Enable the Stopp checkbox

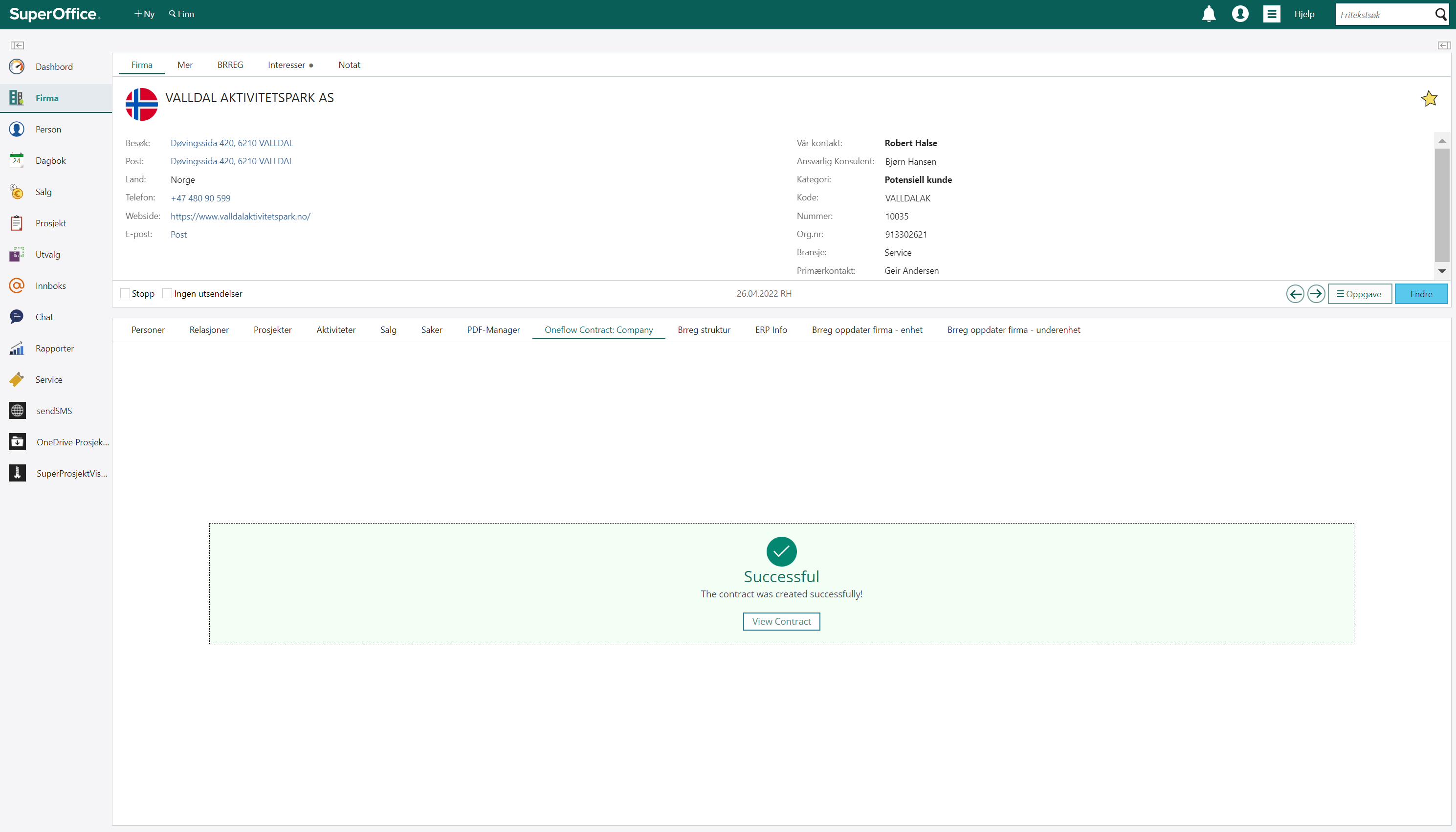point(125,294)
